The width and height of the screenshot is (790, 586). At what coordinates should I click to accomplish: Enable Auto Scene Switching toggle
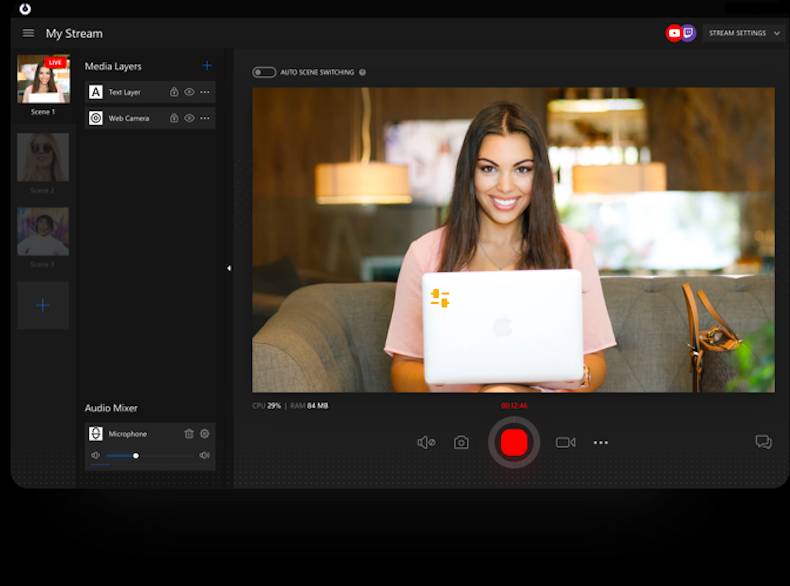[264, 72]
